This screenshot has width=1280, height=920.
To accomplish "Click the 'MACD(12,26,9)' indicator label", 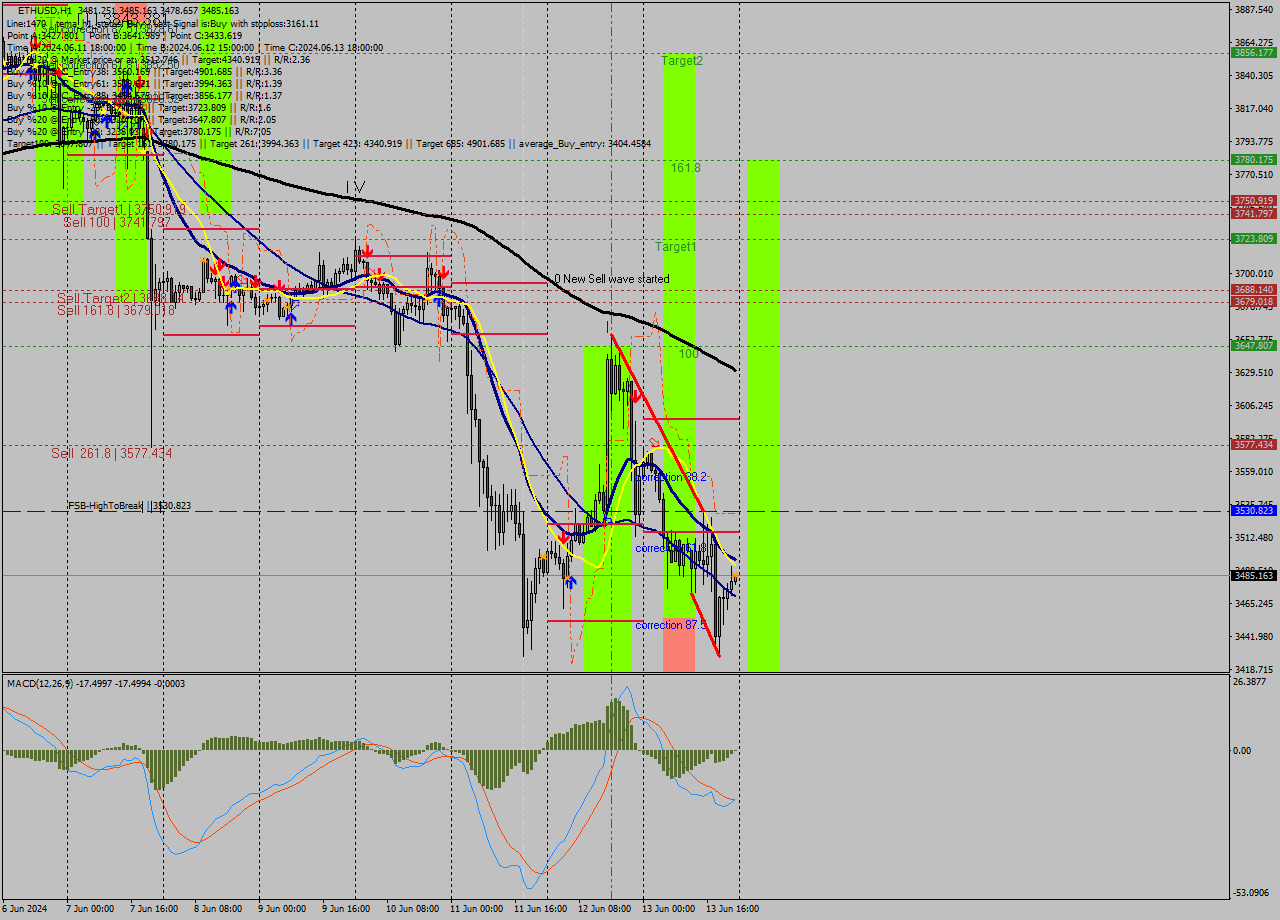I will click(39, 683).
